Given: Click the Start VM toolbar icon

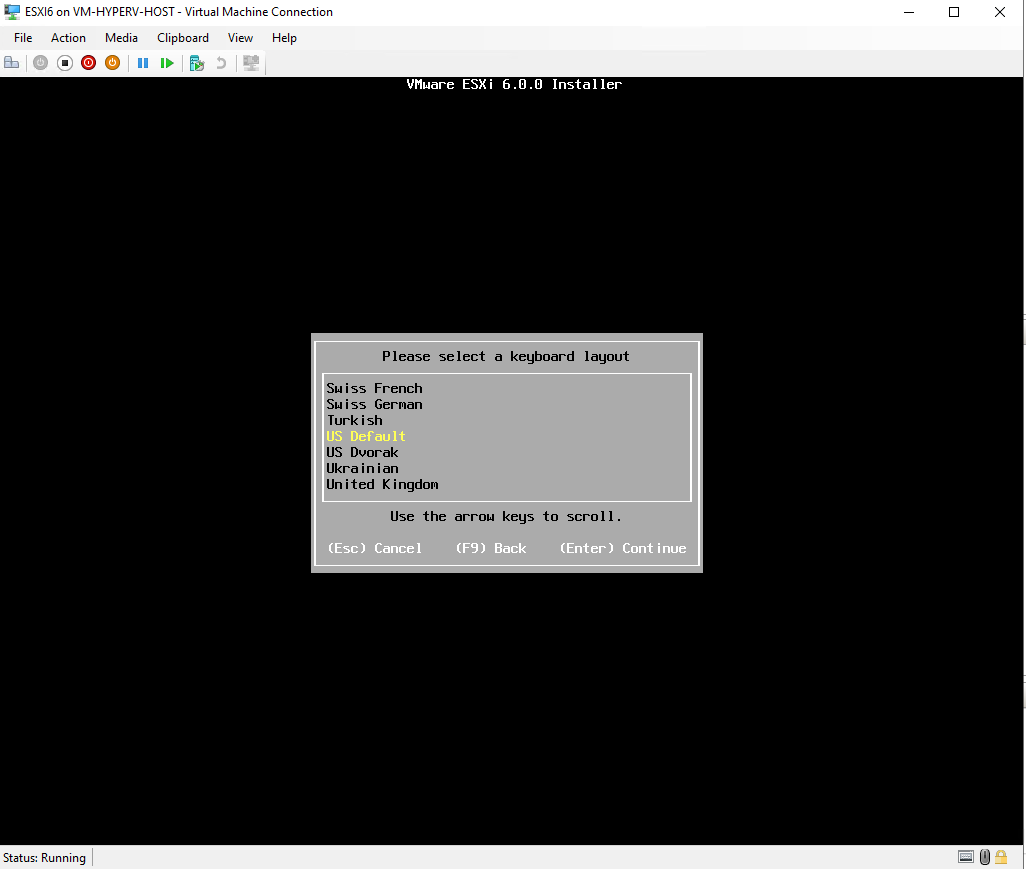Looking at the screenshot, I should 41,63.
